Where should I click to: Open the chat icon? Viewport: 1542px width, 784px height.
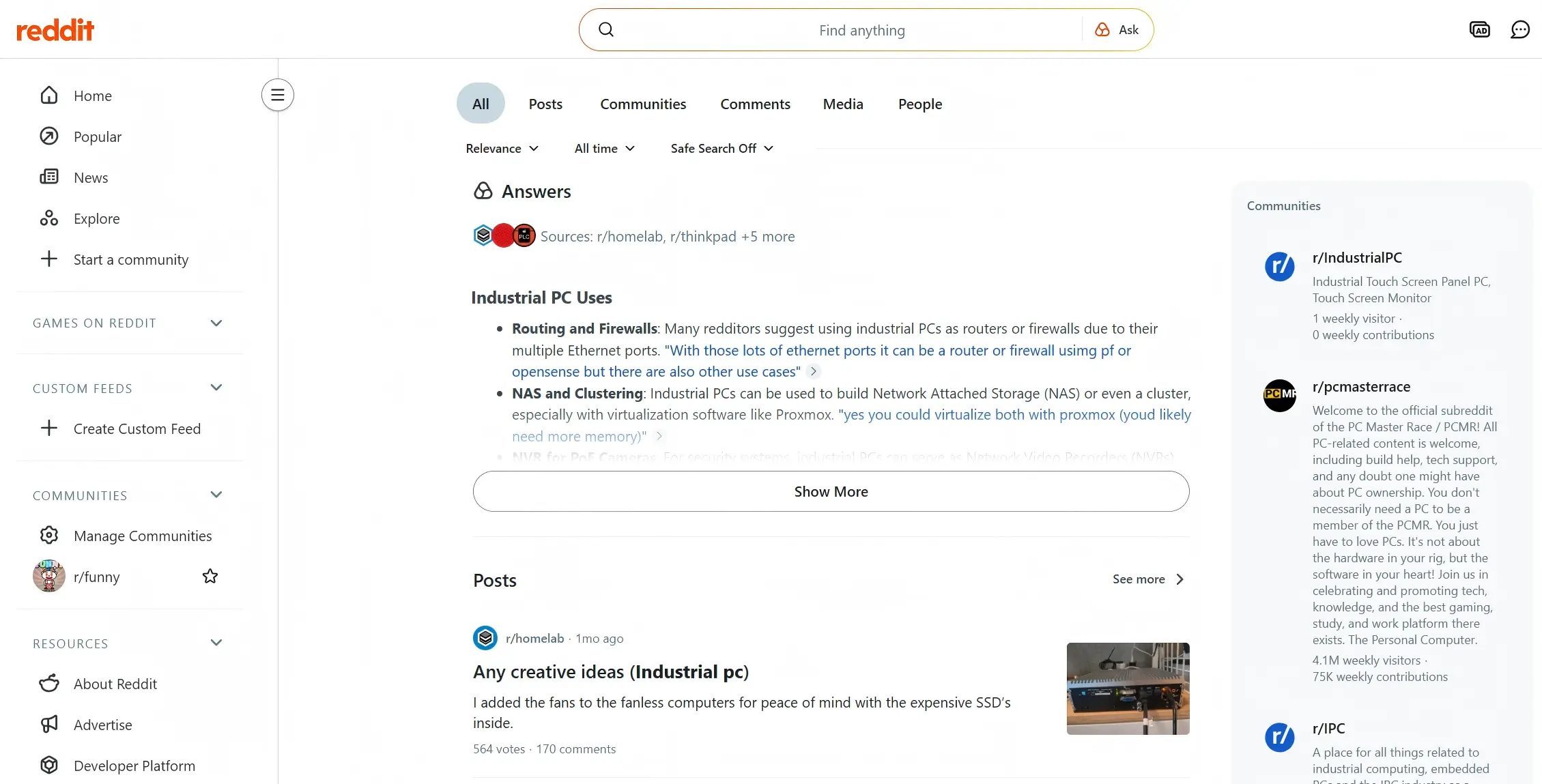point(1520,29)
